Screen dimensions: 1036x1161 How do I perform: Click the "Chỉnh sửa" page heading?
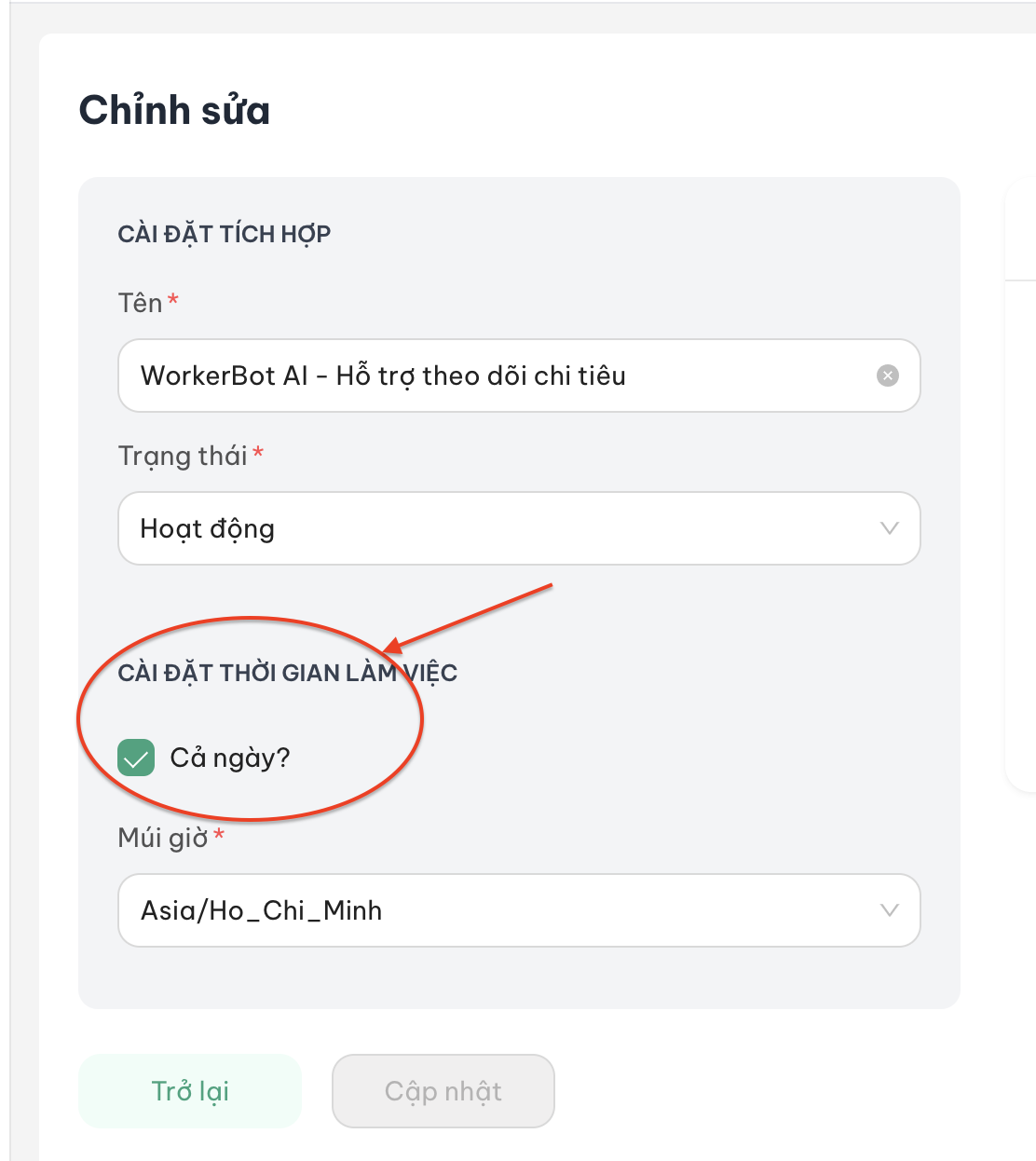tap(174, 110)
